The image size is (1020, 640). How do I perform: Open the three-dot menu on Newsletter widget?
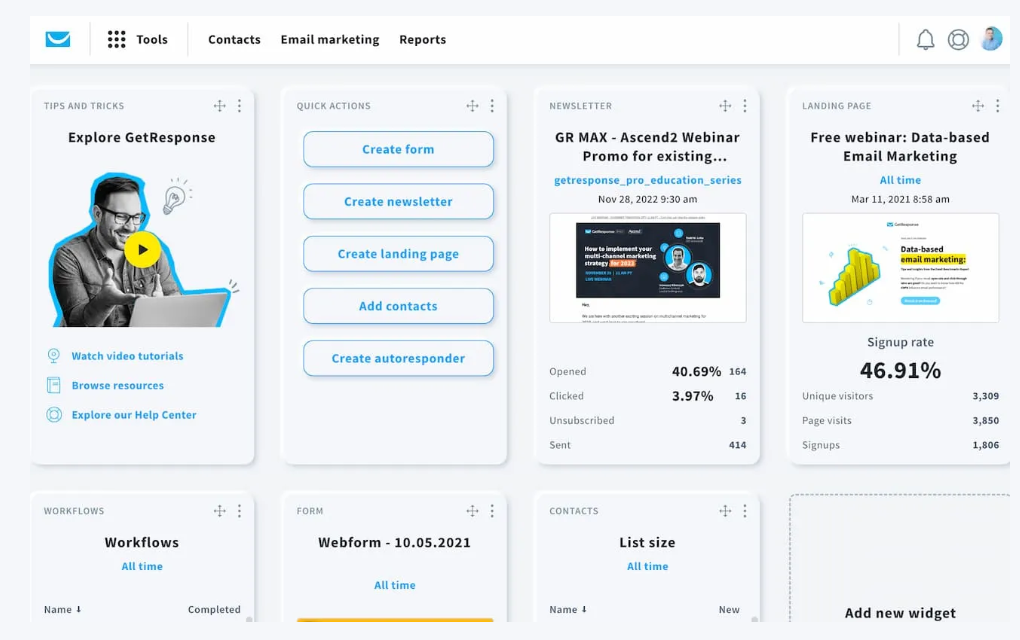click(x=745, y=106)
